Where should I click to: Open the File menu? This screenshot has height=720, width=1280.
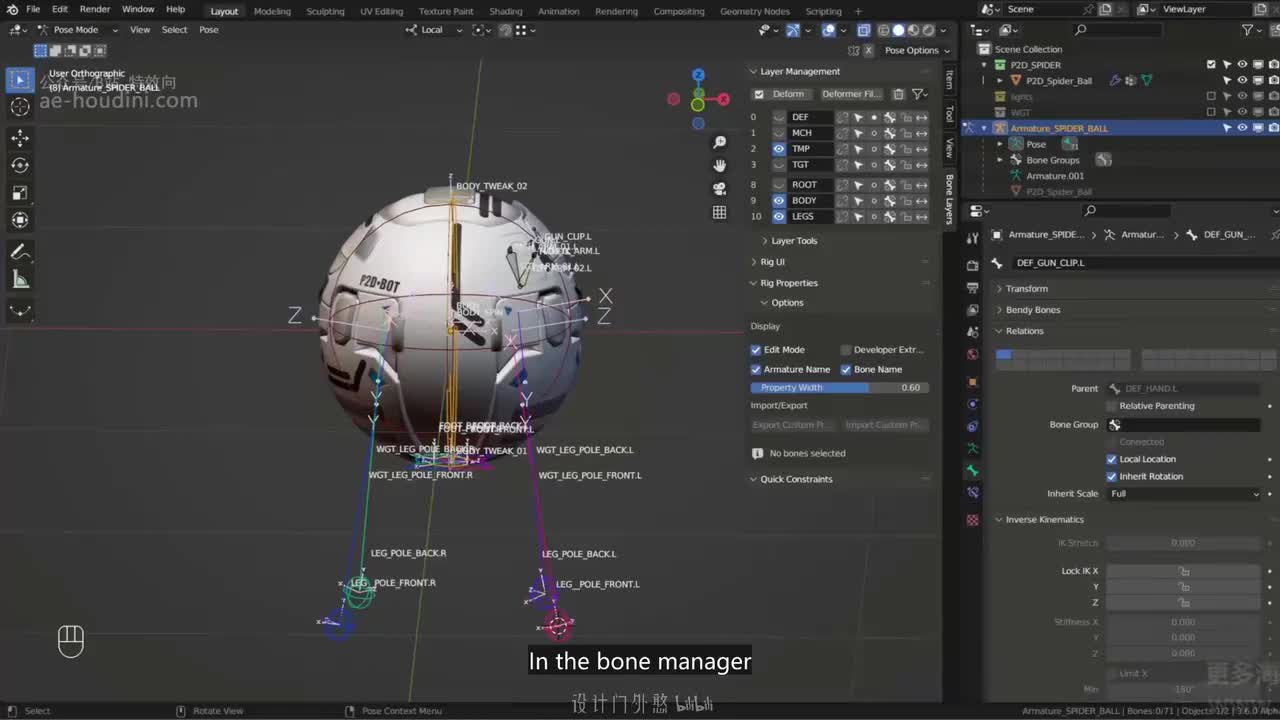click(33, 10)
